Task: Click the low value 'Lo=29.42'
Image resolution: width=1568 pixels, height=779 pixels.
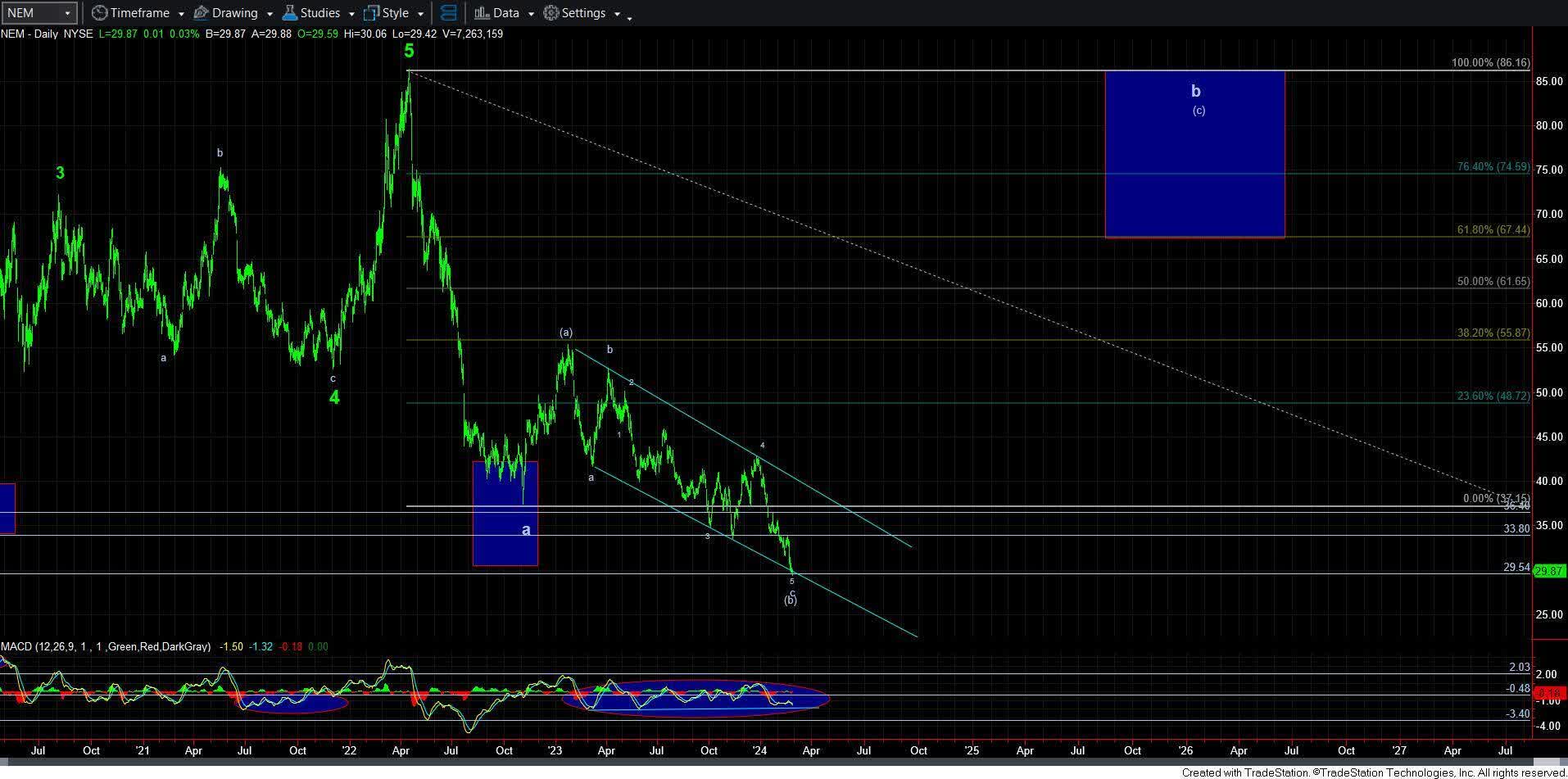Action: [x=414, y=34]
